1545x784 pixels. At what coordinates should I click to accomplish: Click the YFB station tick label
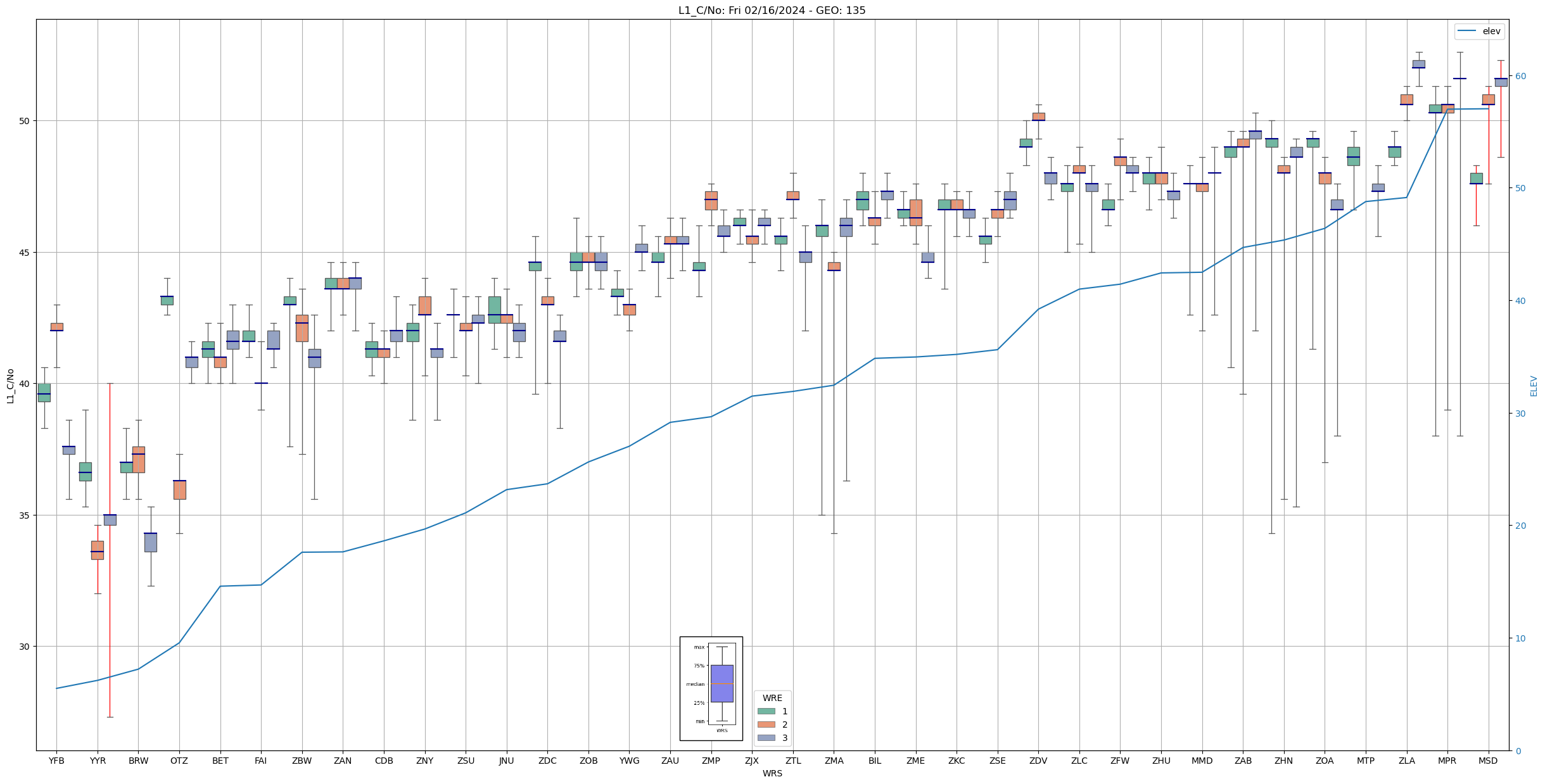pos(56,761)
